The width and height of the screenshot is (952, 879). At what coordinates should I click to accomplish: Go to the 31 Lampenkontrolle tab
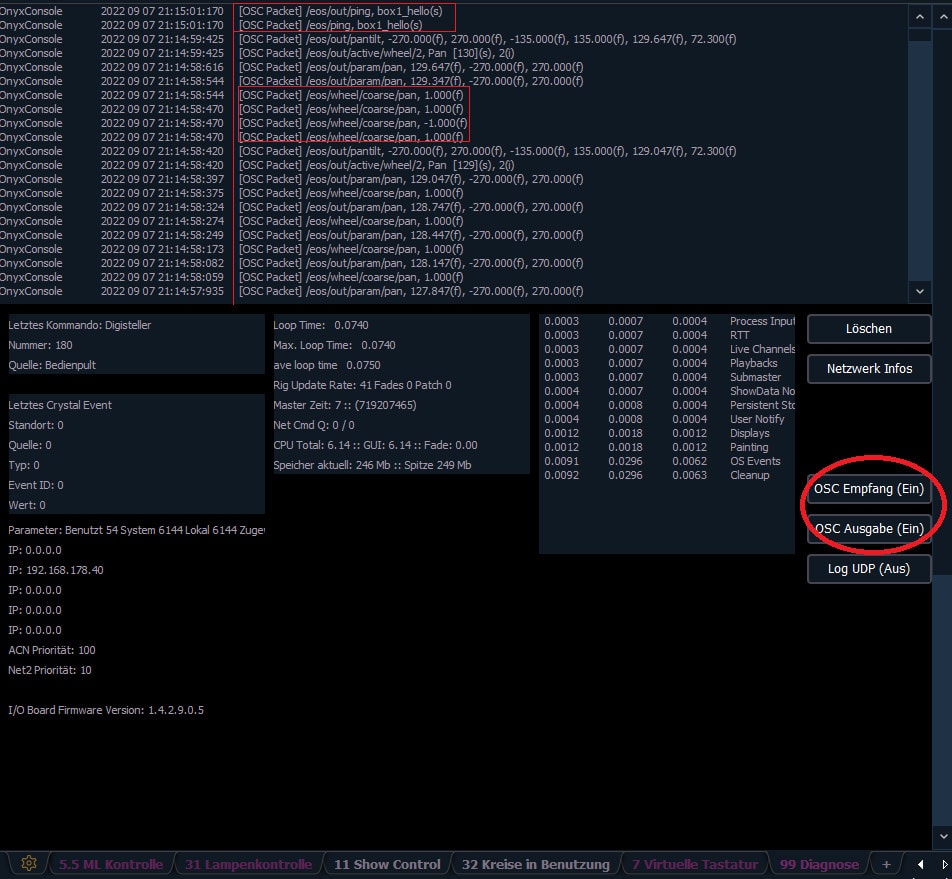point(248,864)
